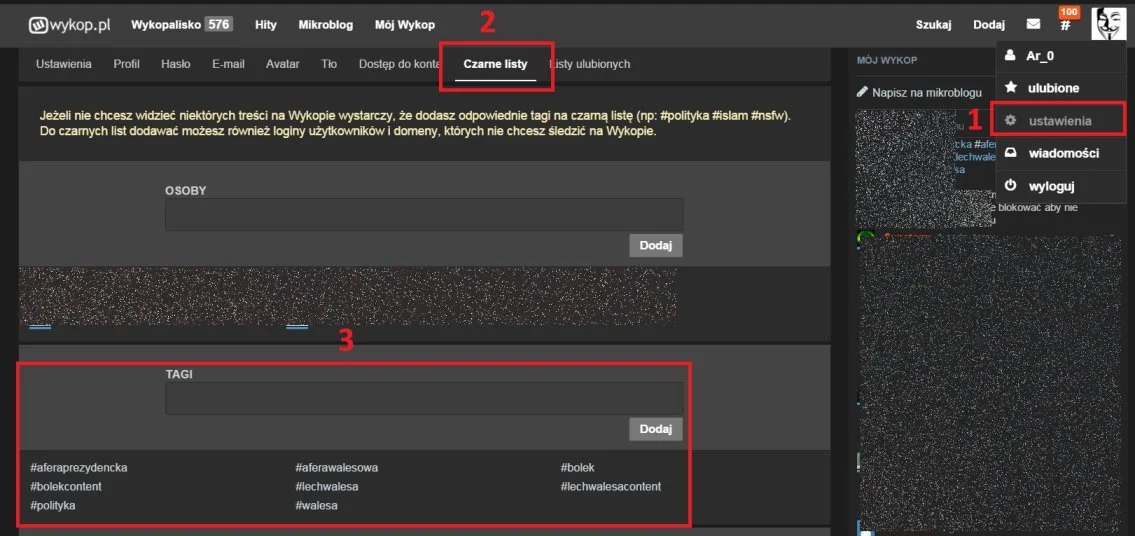Viewport: 1135px width, 536px height.
Task: Open the Hasło settings tab
Action: (176, 64)
